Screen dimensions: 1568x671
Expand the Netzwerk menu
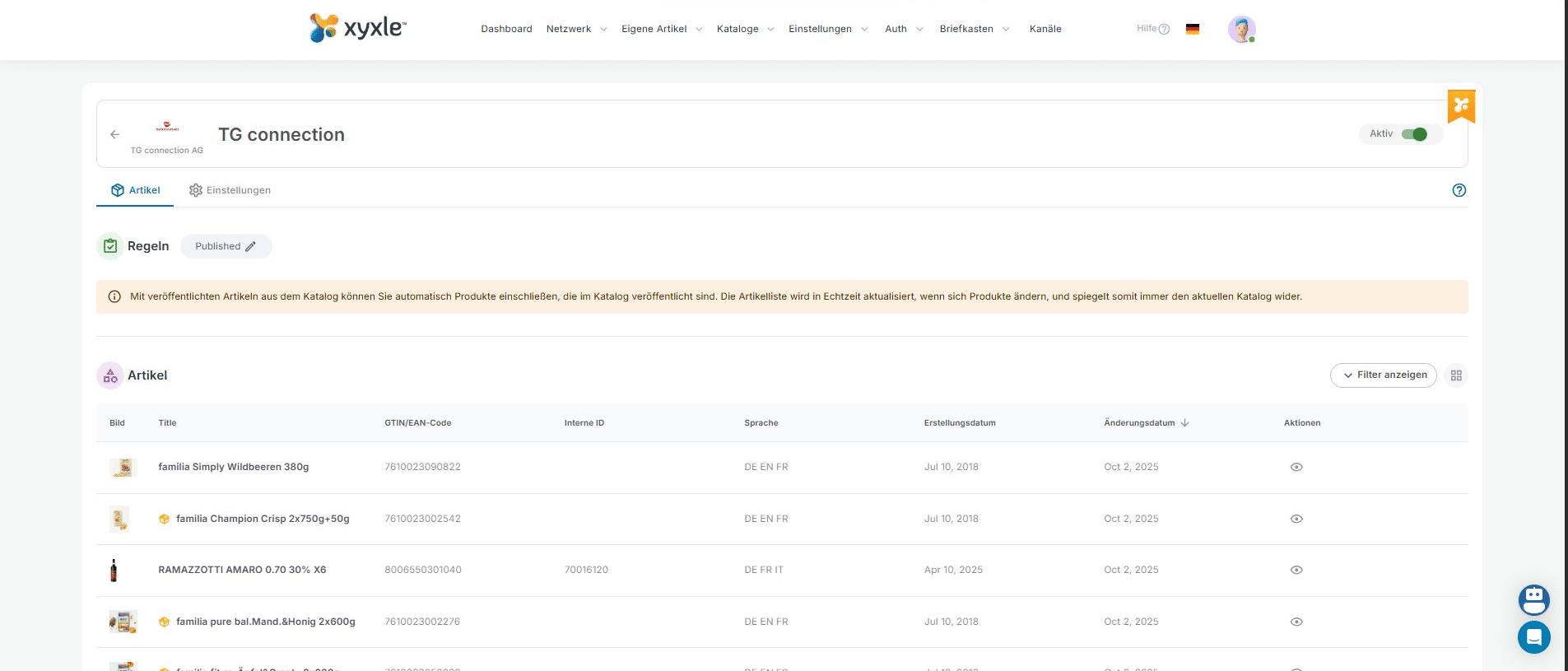576,29
